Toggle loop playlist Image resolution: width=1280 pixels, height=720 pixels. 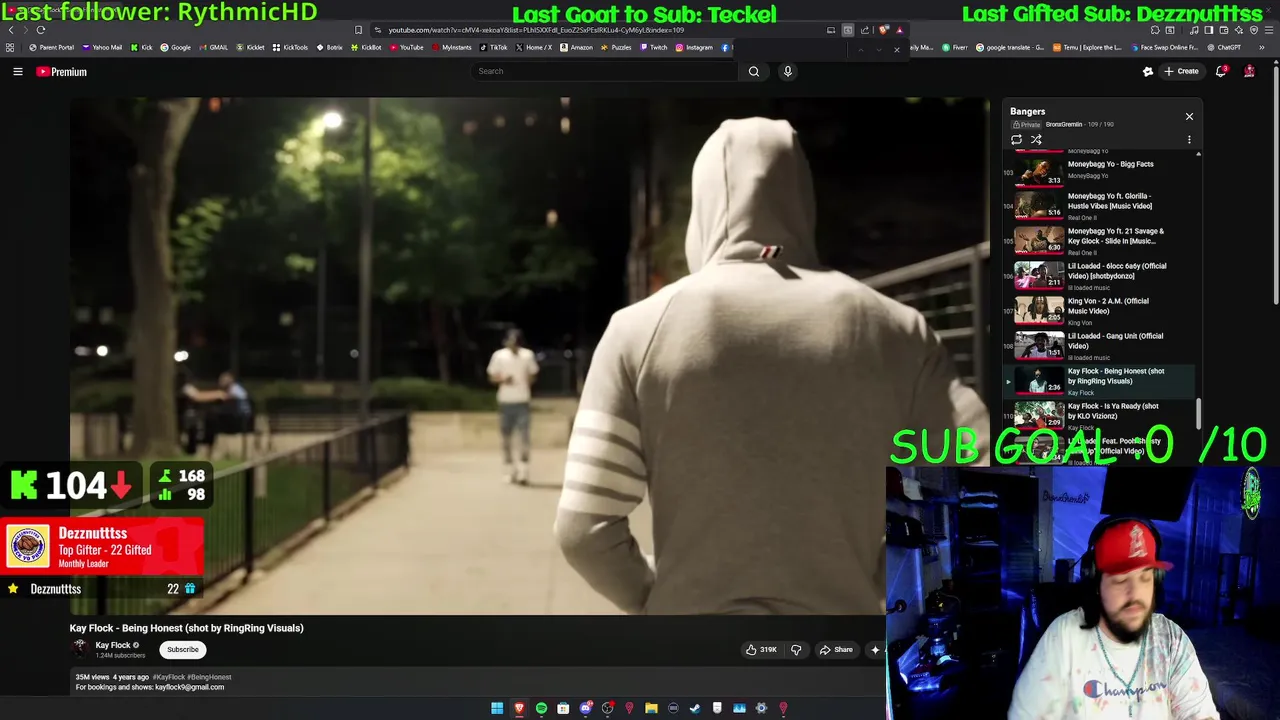pos(1017,140)
